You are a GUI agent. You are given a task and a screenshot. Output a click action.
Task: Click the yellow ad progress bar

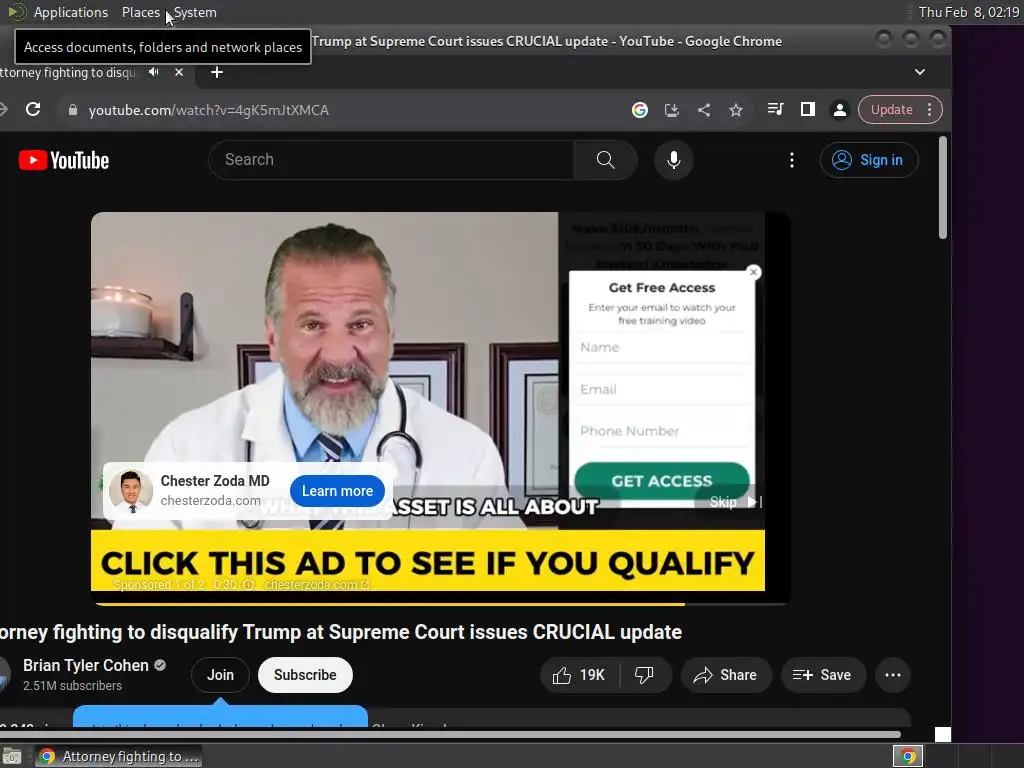point(391,604)
